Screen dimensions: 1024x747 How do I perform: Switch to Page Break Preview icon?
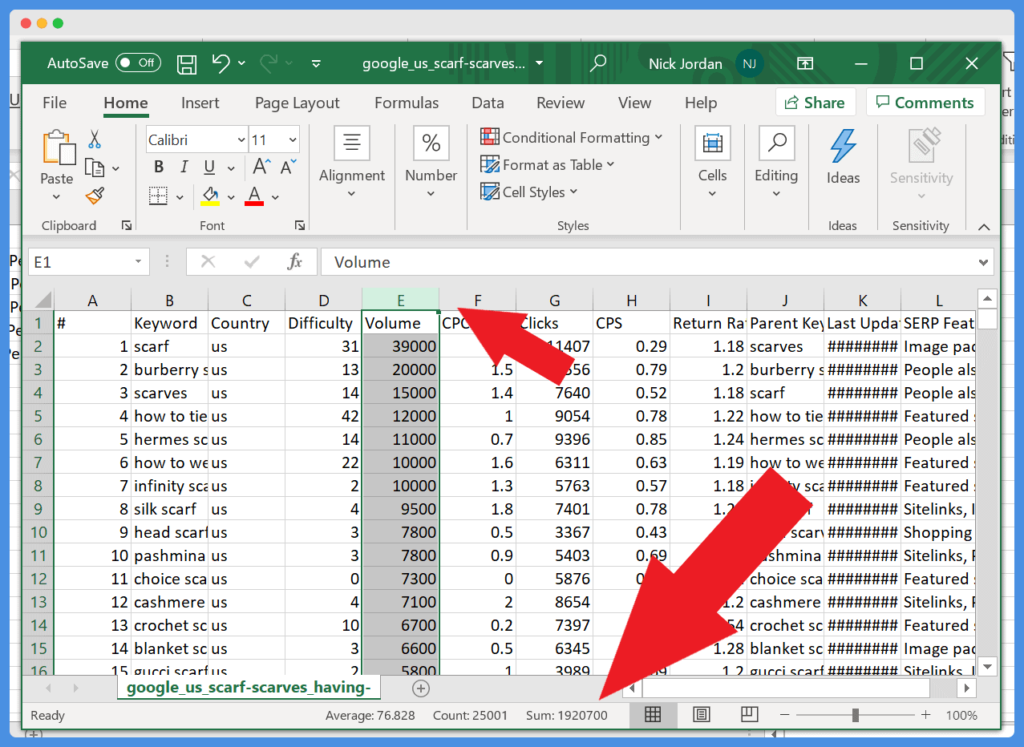tap(749, 715)
